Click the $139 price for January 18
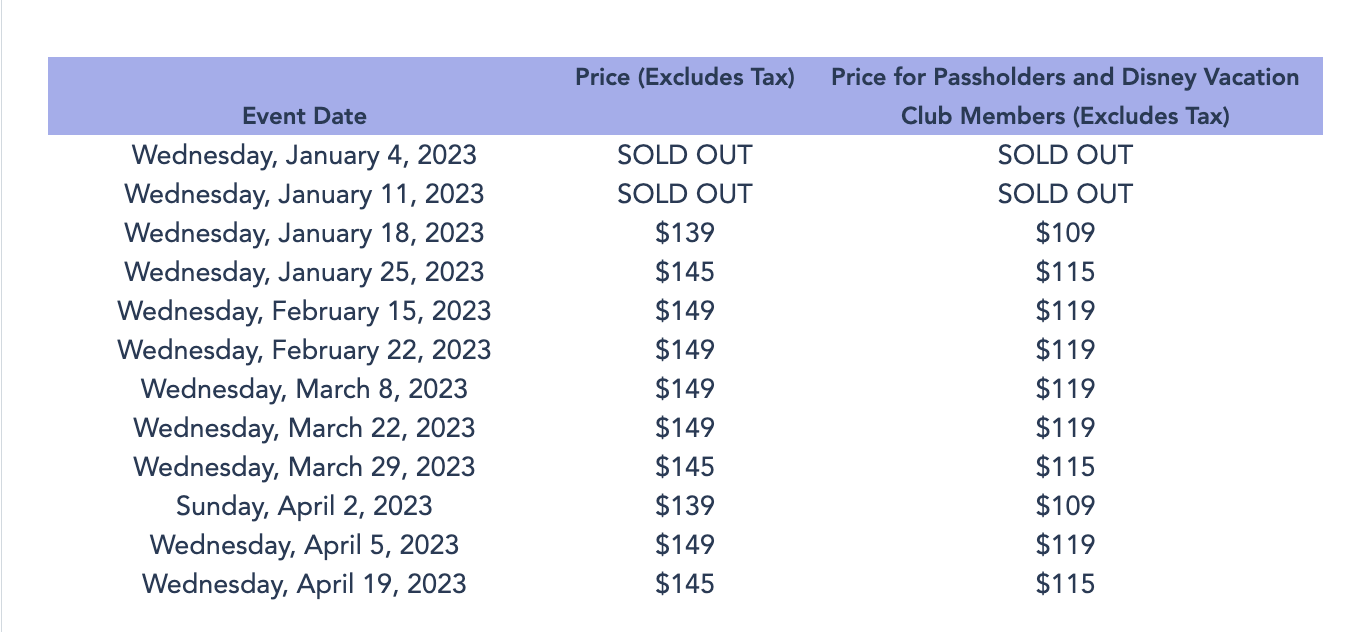1366x632 pixels. pos(685,233)
